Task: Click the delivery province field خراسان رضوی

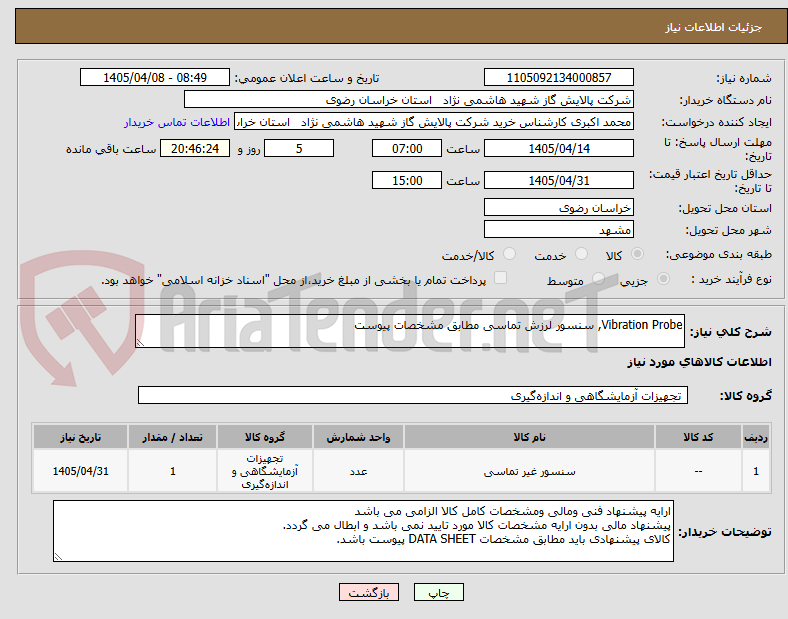Action: coord(558,208)
